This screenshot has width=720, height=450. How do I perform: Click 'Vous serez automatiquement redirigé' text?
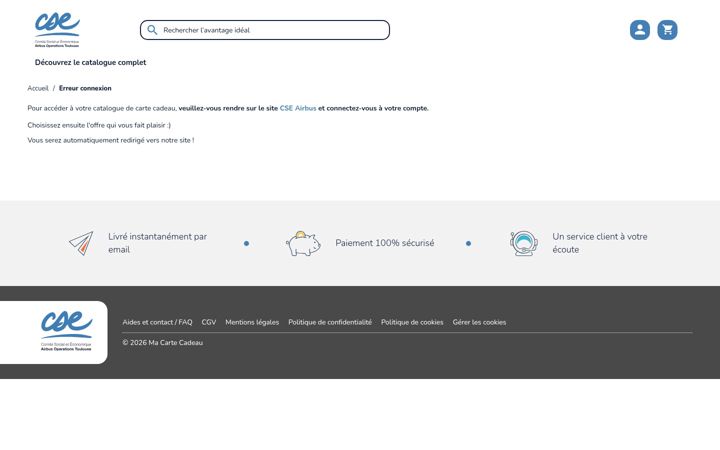pos(111,141)
